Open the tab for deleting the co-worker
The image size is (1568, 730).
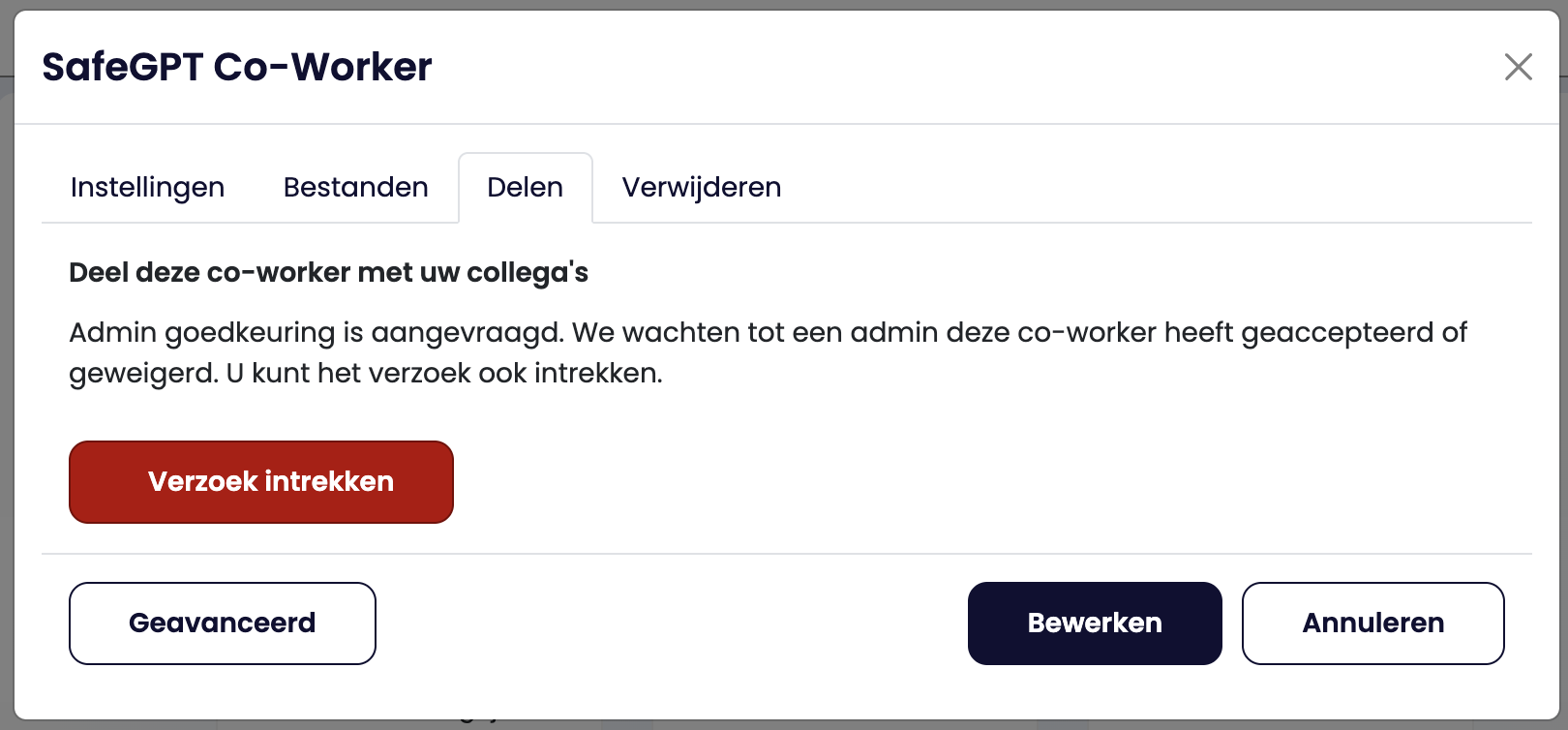tap(701, 187)
